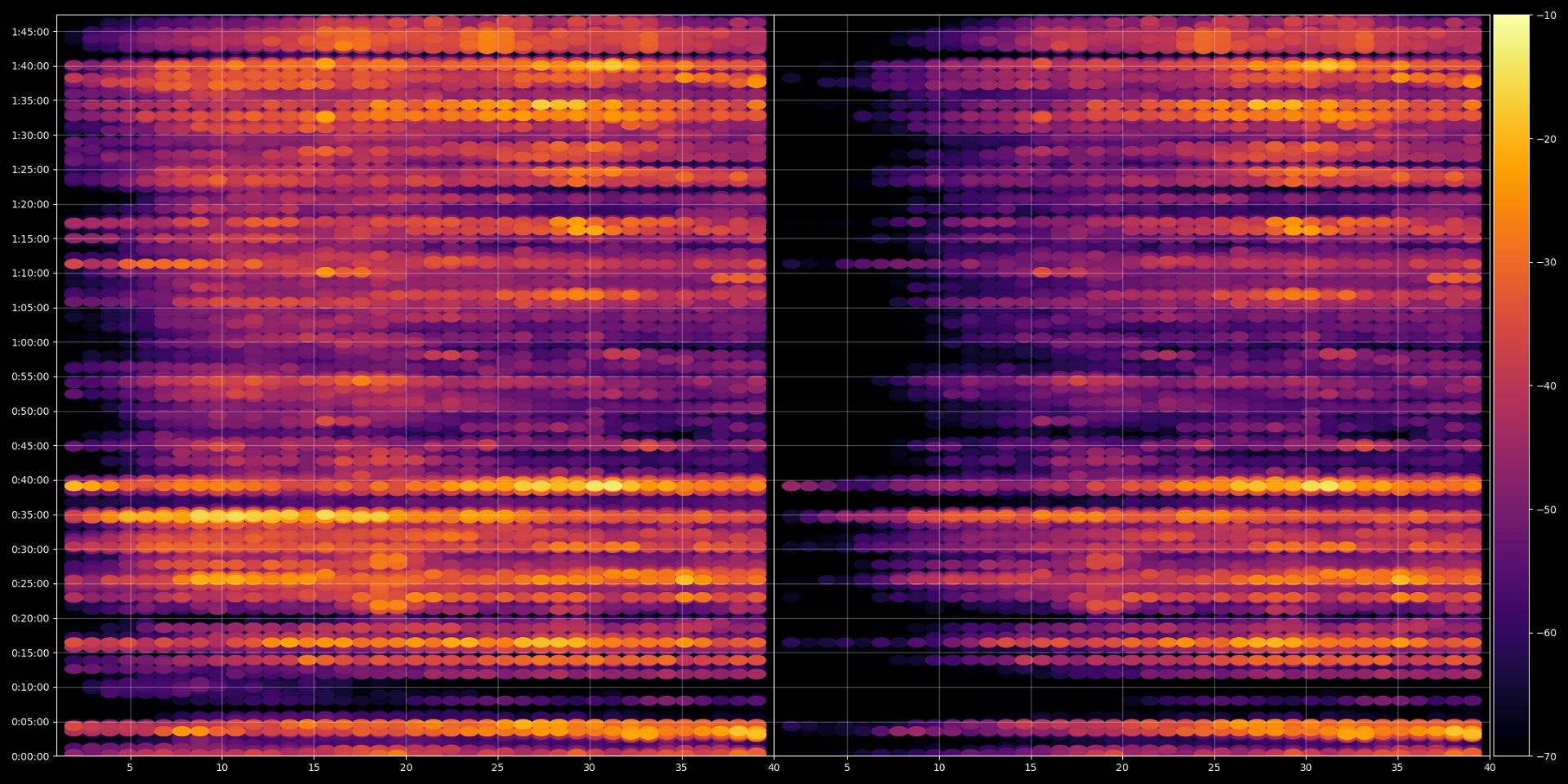1568x784 pixels.
Task: Click x-axis tick 5 under left heatmap
Action: coord(130,768)
